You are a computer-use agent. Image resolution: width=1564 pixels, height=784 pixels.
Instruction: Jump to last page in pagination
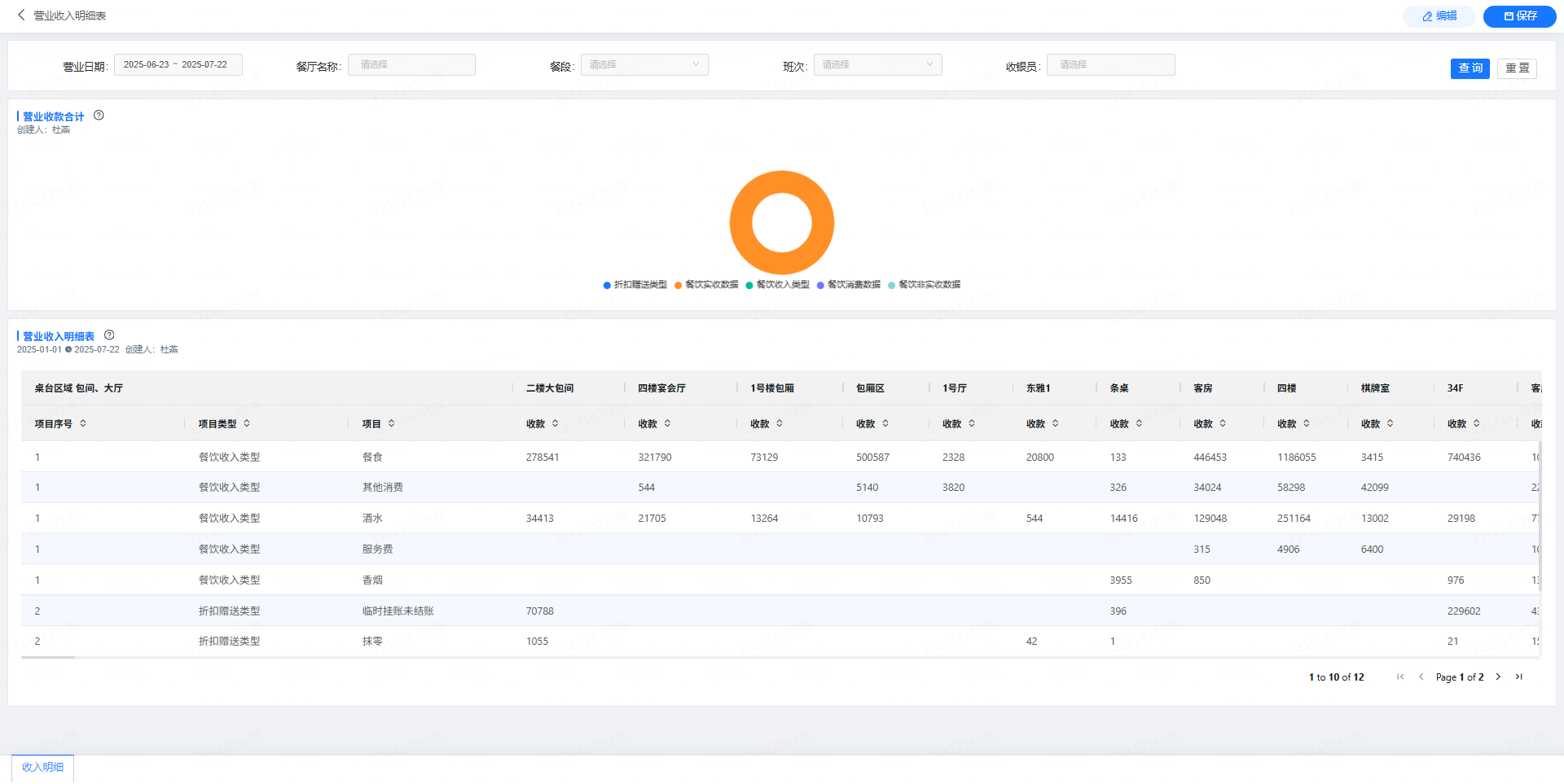point(1518,677)
